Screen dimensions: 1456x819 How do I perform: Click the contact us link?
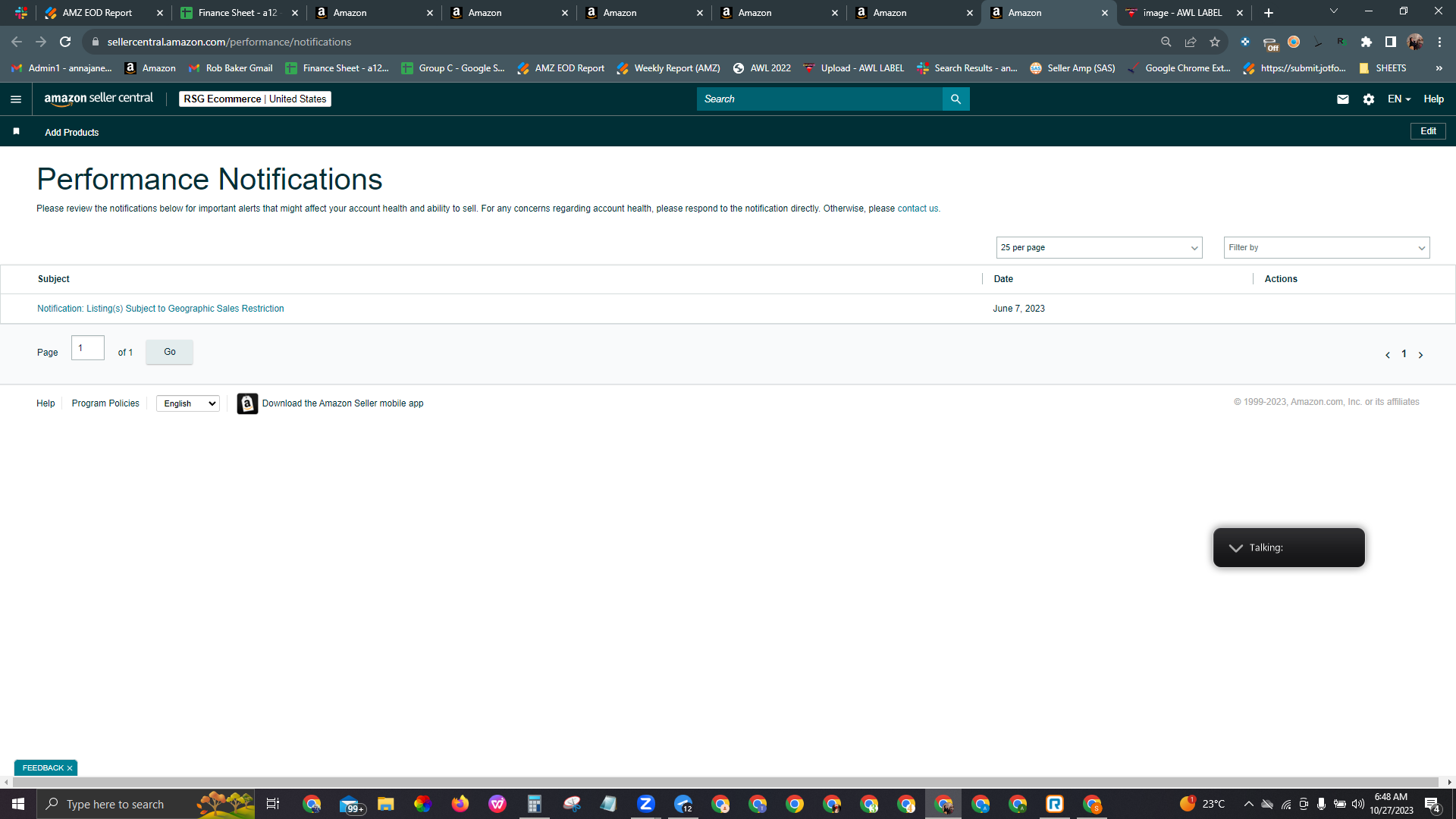click(918, 209)
